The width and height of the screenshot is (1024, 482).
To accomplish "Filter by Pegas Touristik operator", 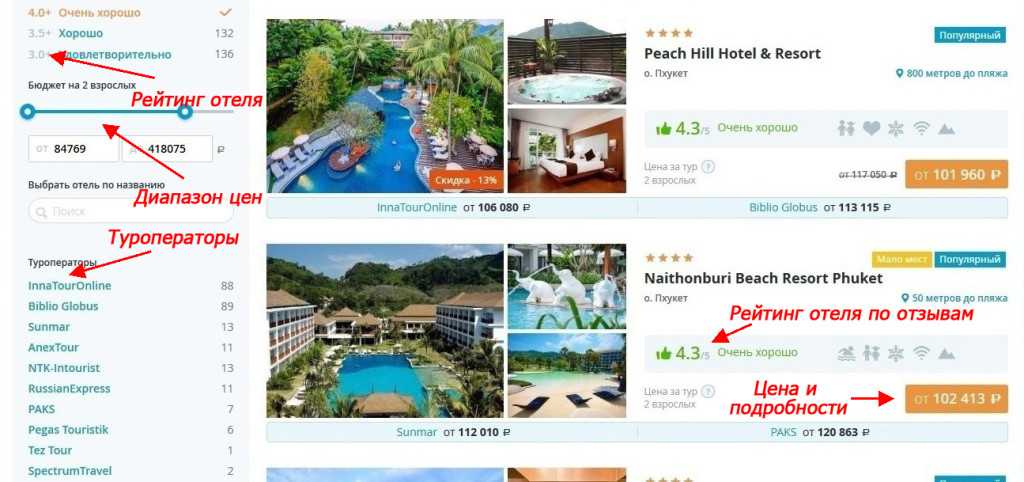I will coord(68,430).
